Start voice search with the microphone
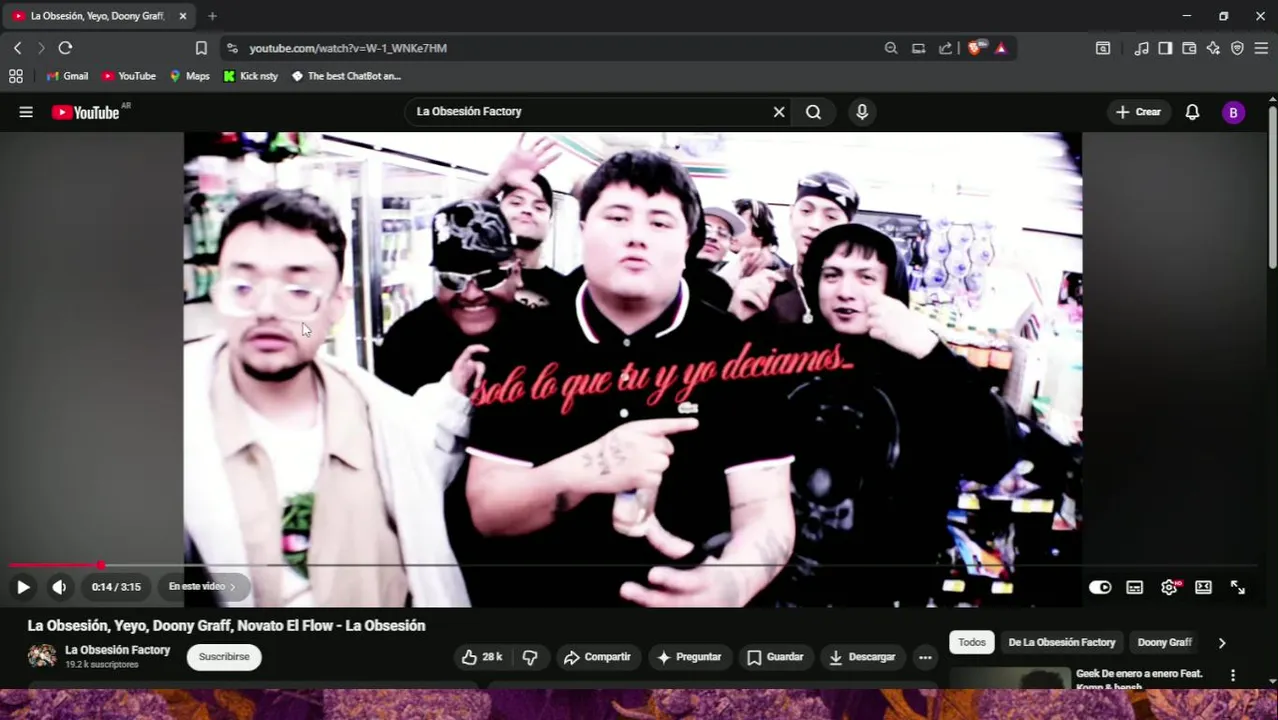 862,112
